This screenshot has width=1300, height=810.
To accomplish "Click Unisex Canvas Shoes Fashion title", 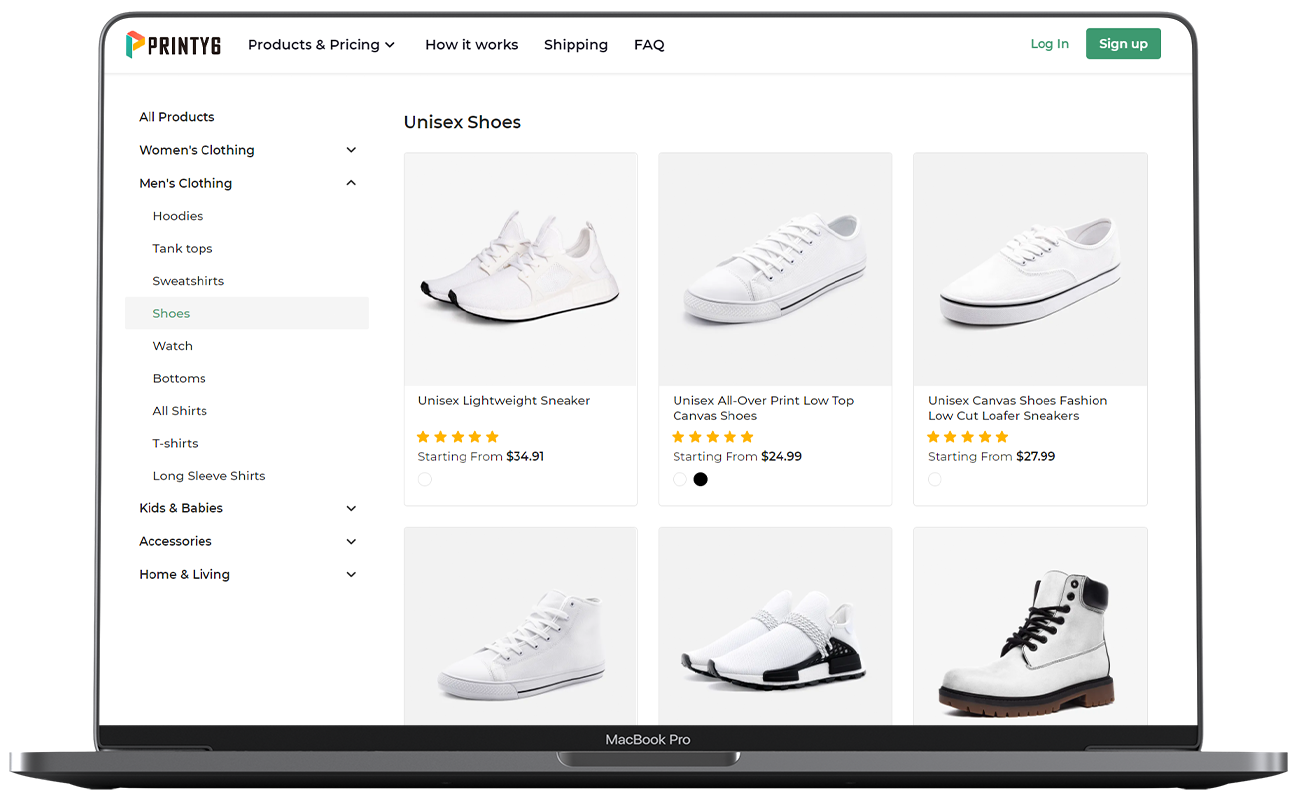I will (x=1017, y=408).
